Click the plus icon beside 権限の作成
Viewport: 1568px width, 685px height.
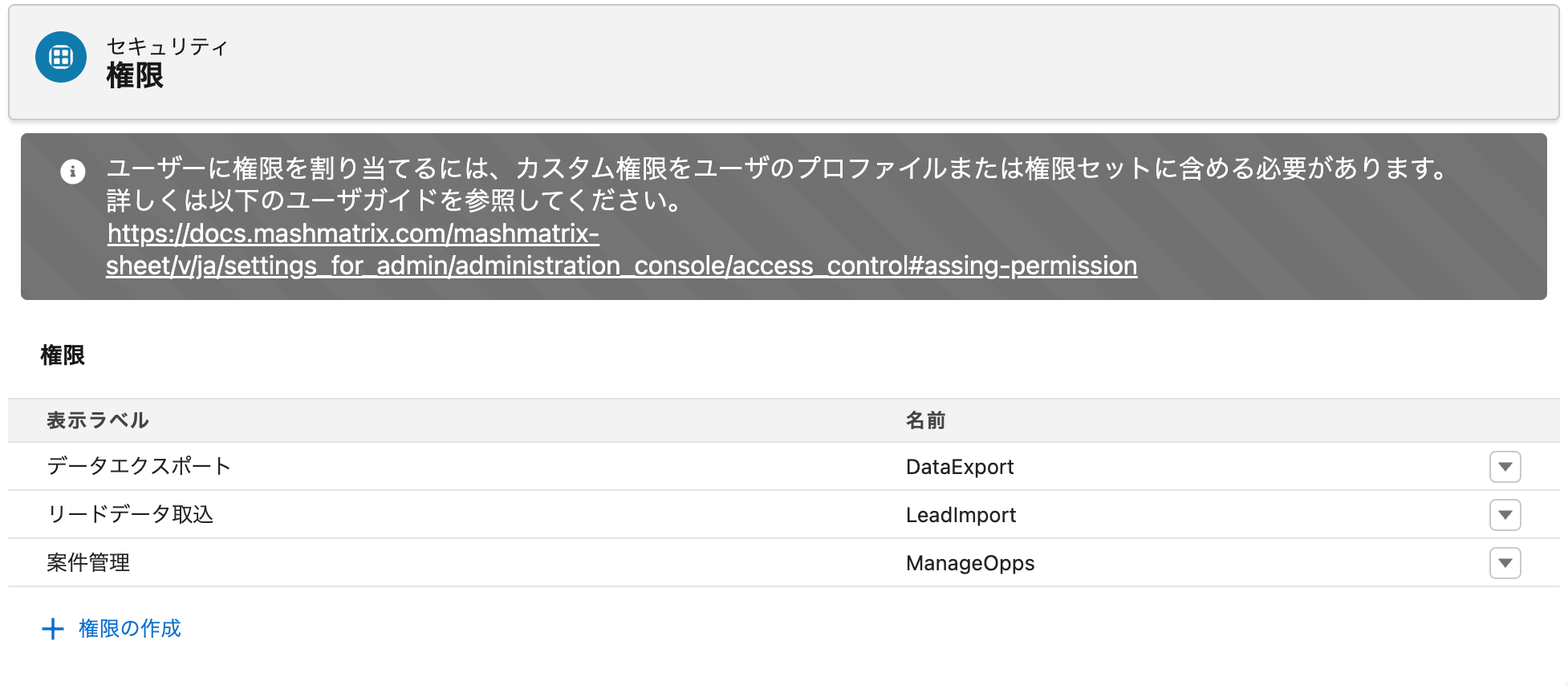click(53, 629)
